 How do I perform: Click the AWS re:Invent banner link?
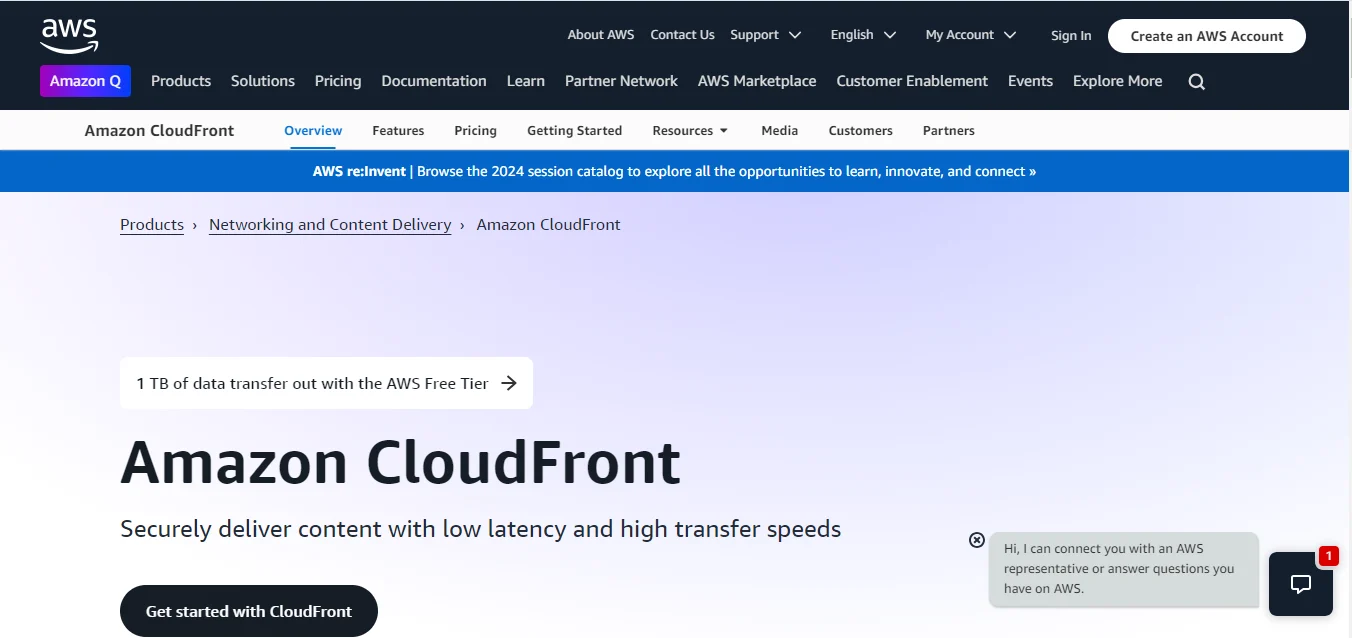675,171
